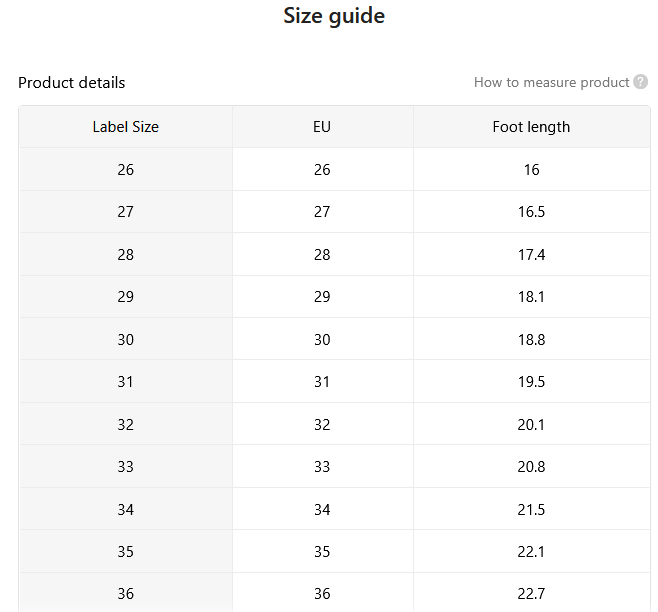Select the Label Size column header

coord(125,127)
